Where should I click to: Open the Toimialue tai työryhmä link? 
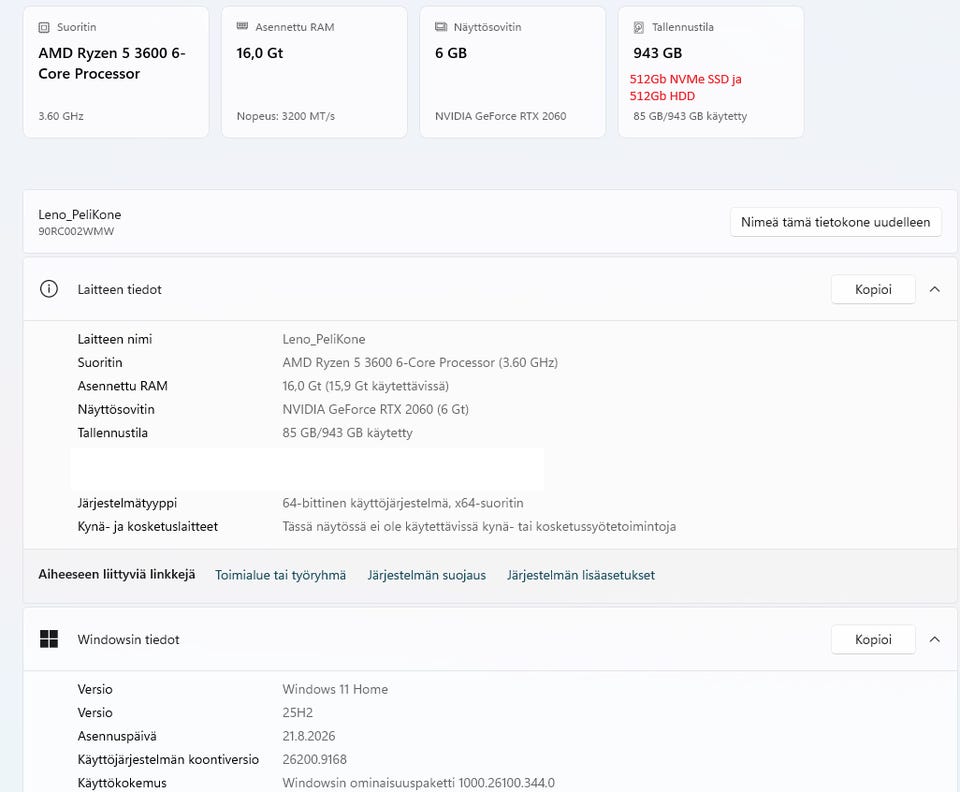point(280,575)
